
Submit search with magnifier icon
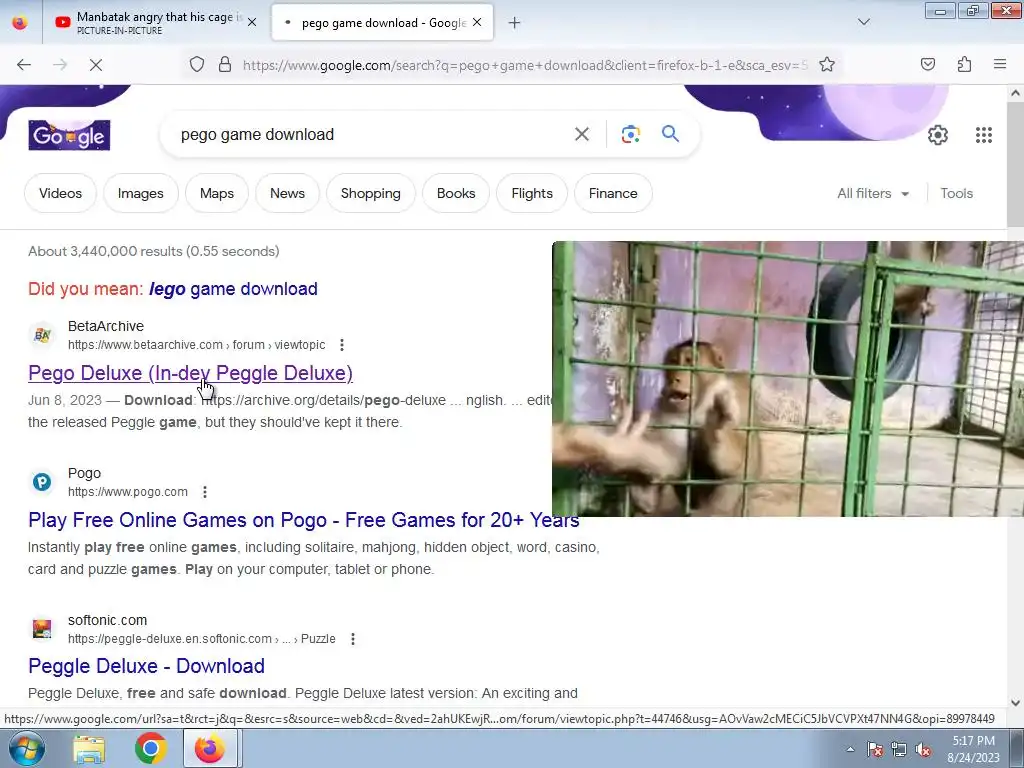point(670,134)
